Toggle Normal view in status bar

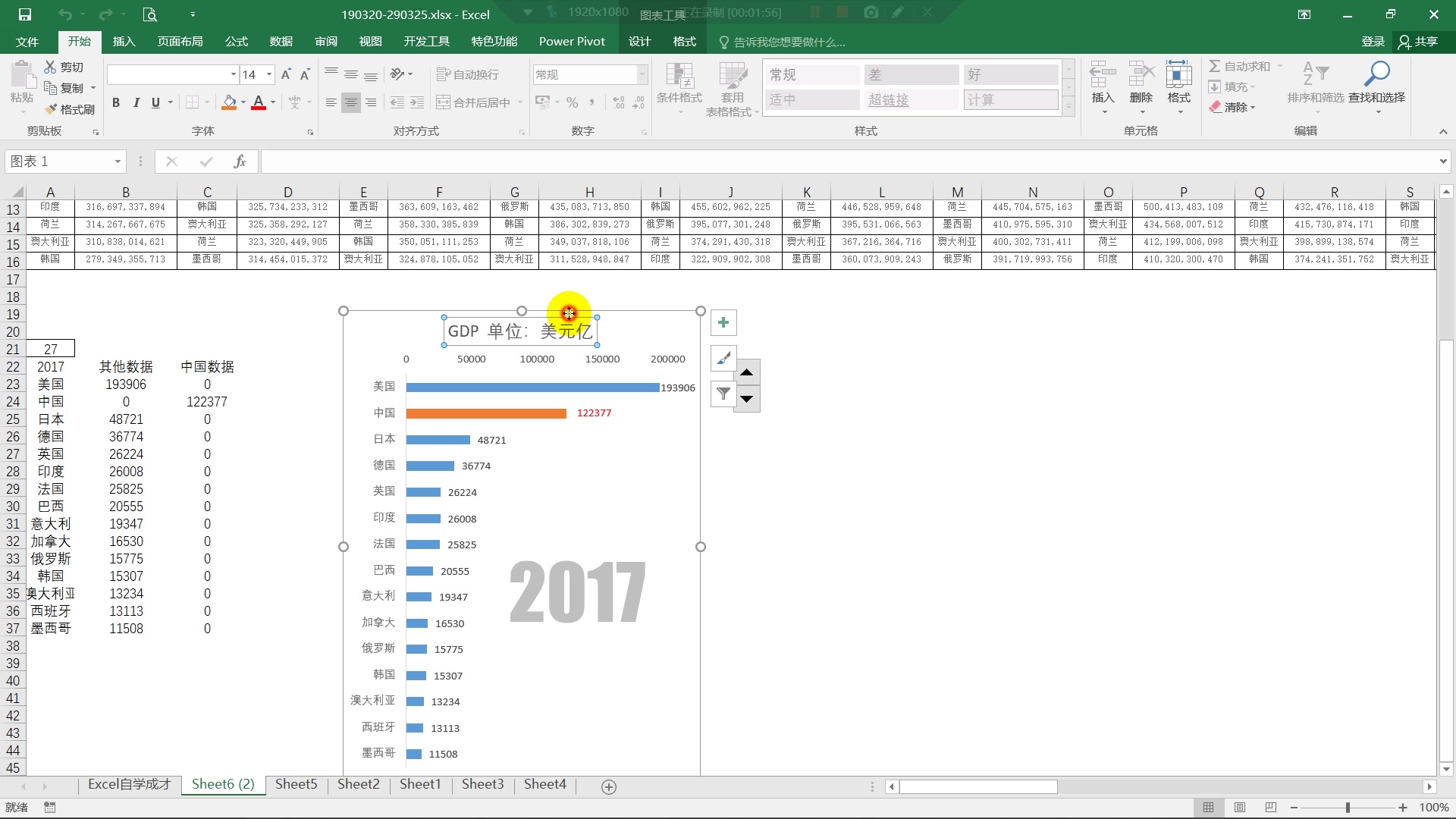[x=1208, y=808]
